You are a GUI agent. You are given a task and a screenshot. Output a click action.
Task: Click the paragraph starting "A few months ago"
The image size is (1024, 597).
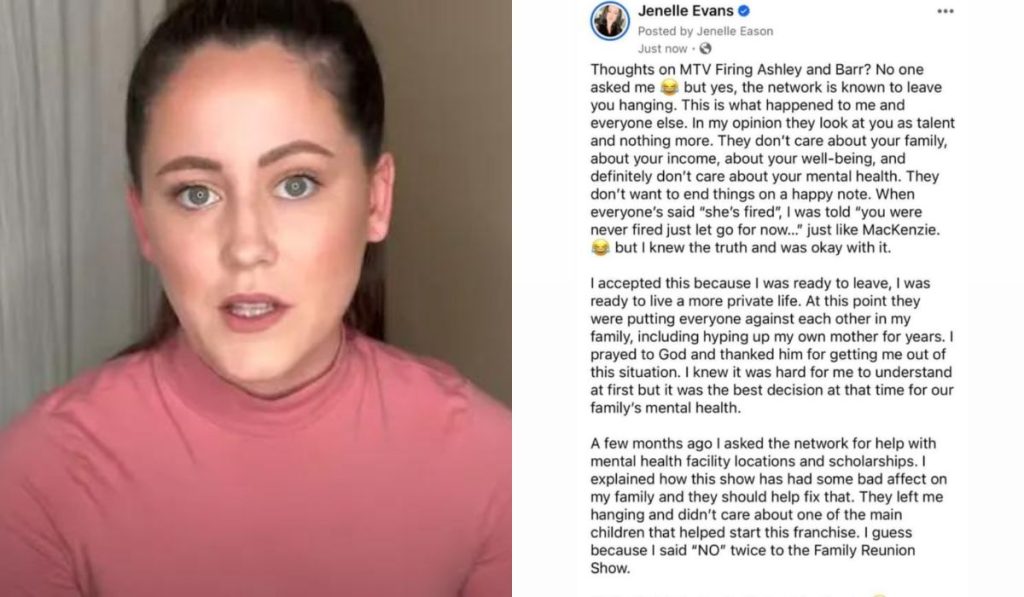coord(769,506)
